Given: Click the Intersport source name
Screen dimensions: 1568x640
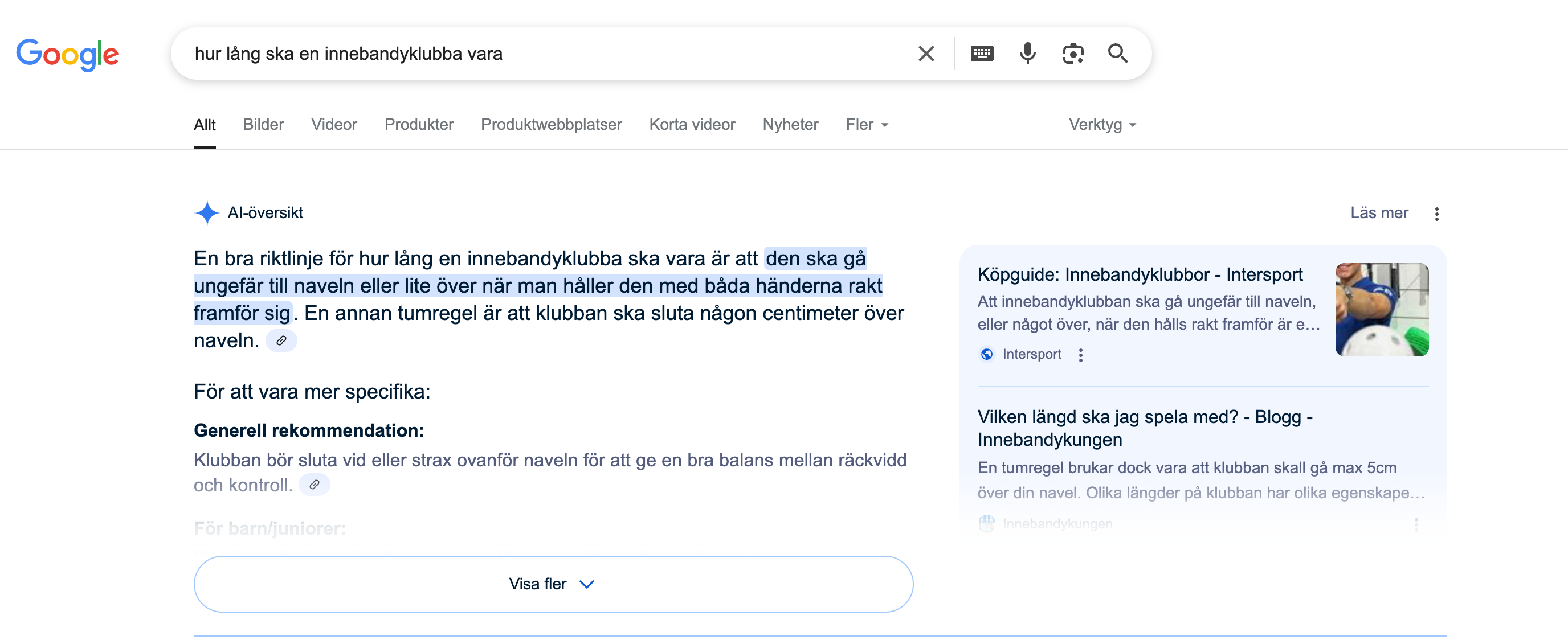Looking at the screenshot, I should [1031, 354].
